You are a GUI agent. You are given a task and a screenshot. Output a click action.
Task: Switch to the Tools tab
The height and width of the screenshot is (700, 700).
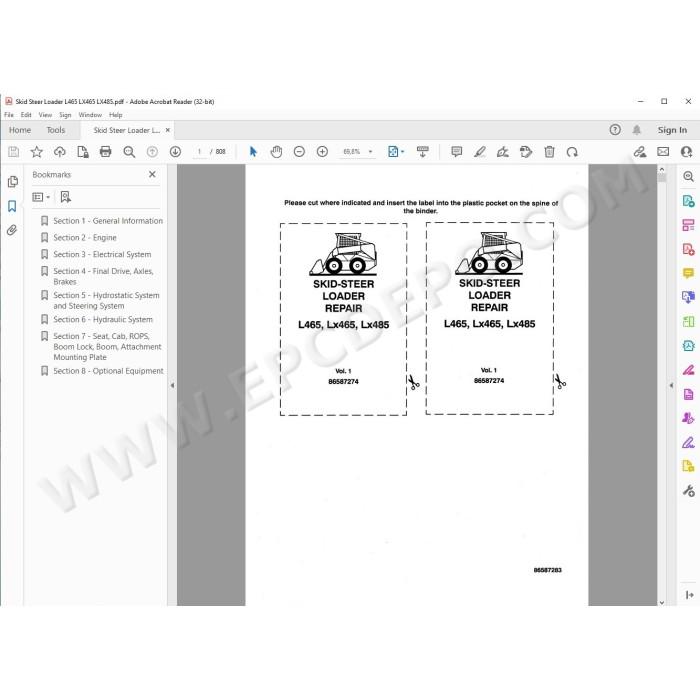click(56, 130)
